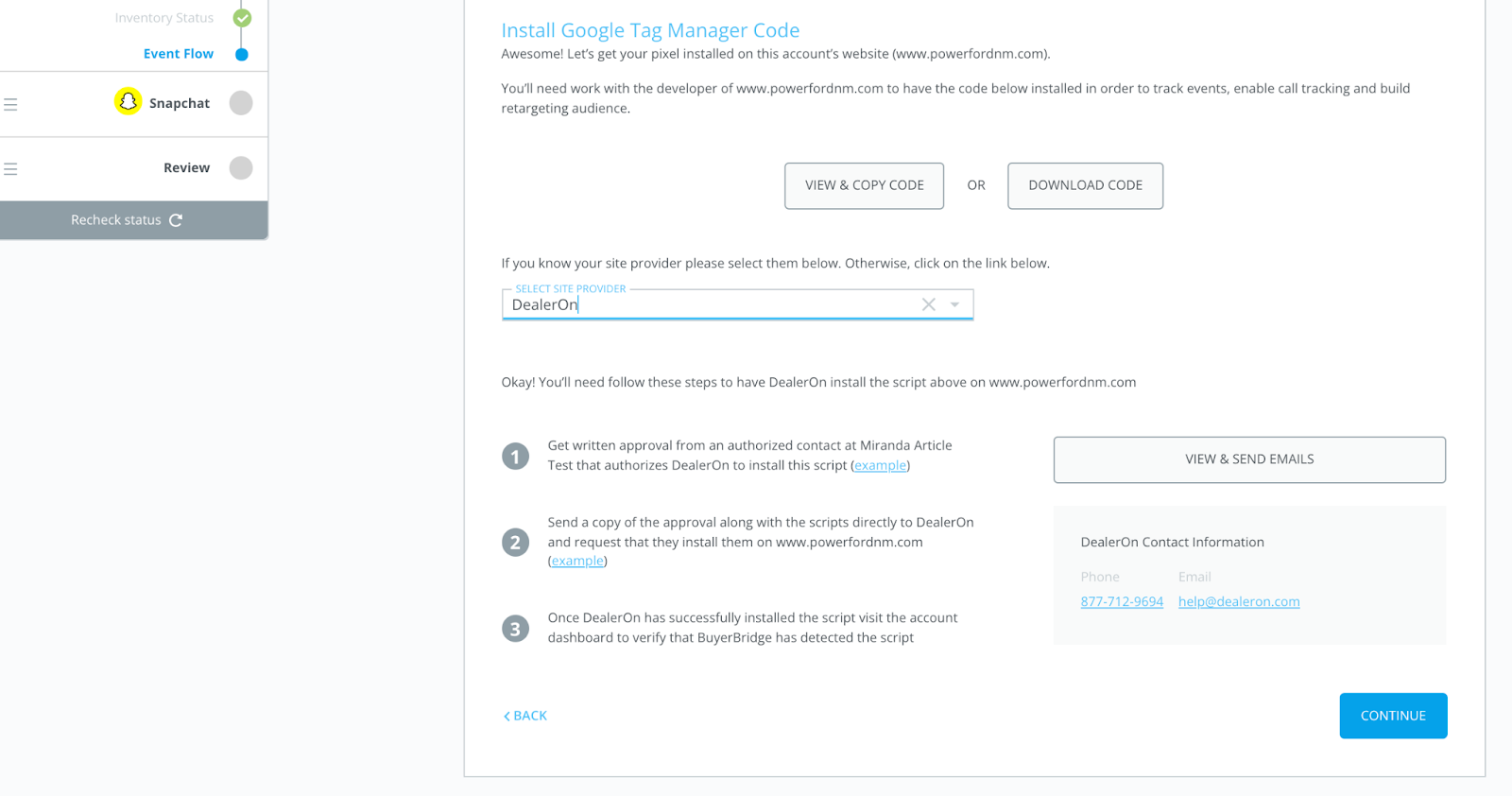Image resolution: width=1512 pixels, height=796 pixels.
Task: Click the Recheck status refresh icon
Action: pyautogui.click(x=176, y=220)
